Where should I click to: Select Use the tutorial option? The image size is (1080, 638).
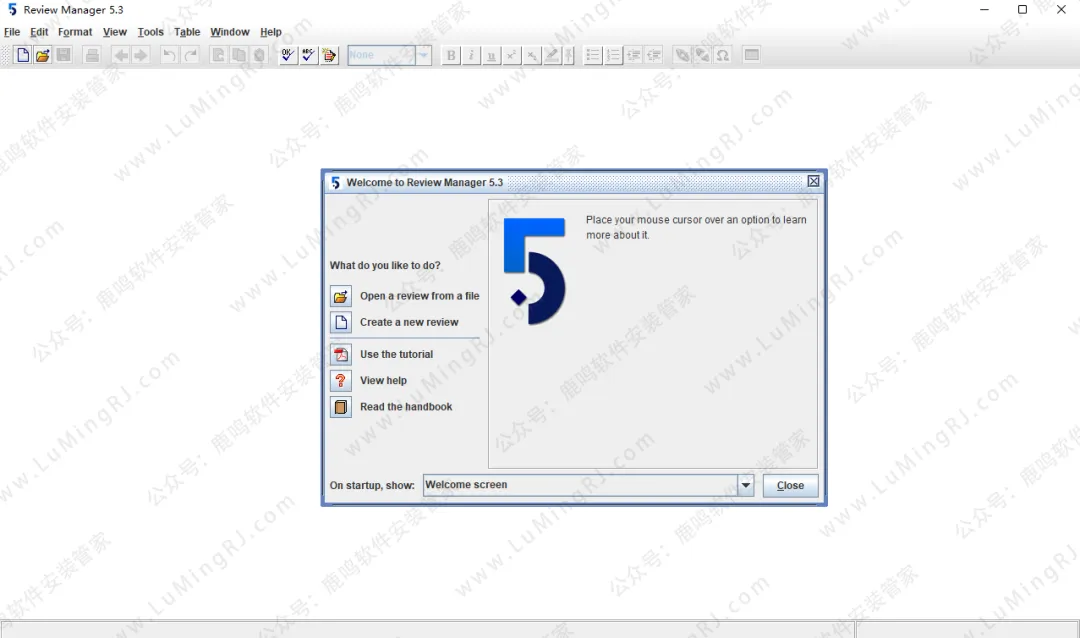click(x=382, y=355)
